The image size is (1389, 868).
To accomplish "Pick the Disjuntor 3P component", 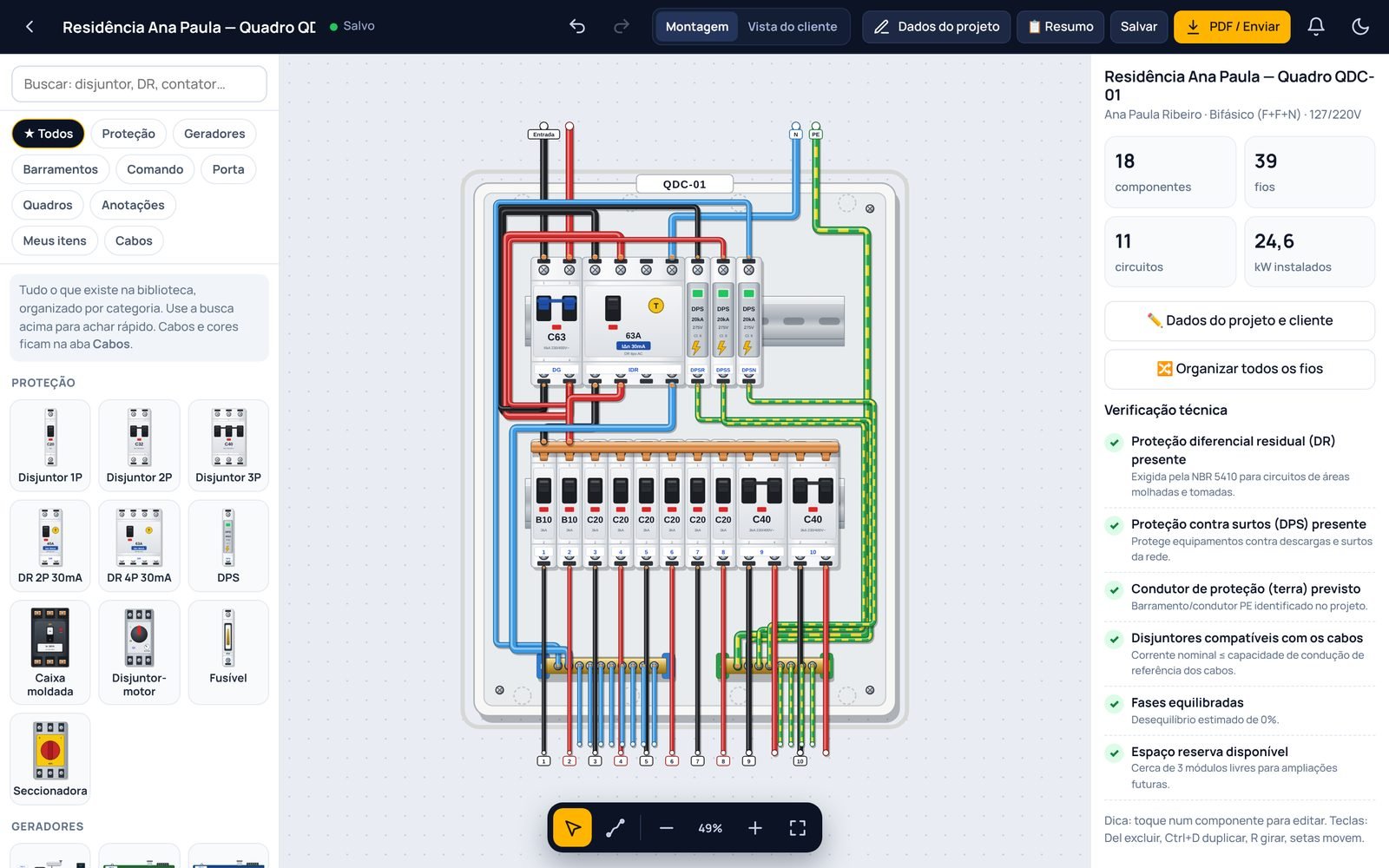I will (x=228, y=445).
